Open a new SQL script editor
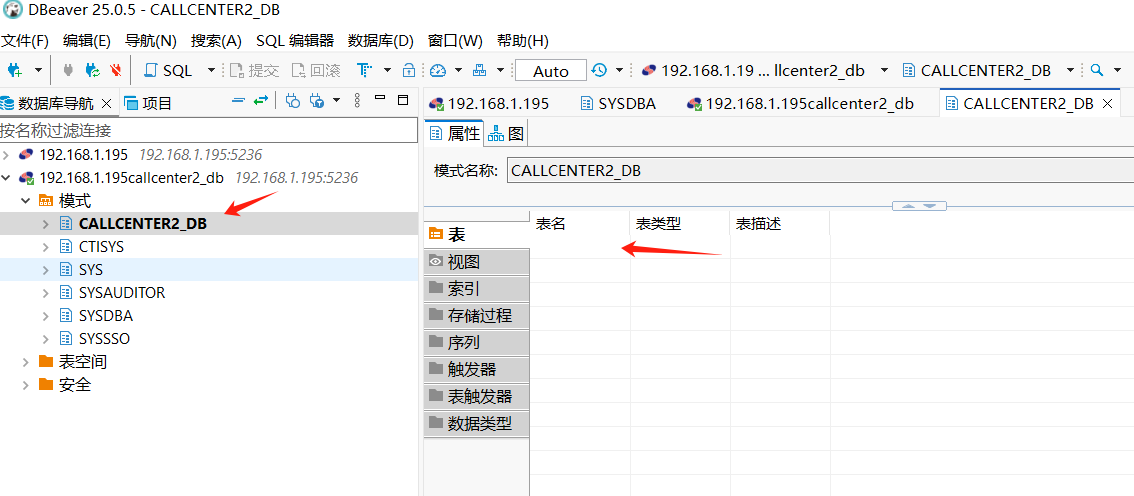The image size is (1134, 496). click(x=169, y=70)
